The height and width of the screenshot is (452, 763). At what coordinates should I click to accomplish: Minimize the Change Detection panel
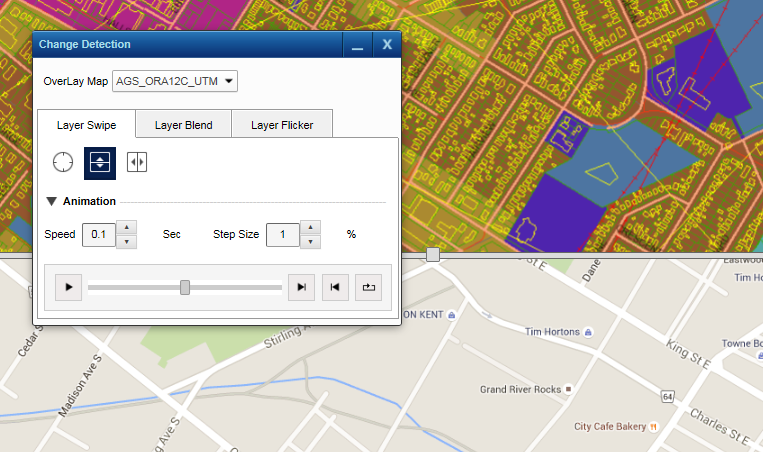(357, 45)
